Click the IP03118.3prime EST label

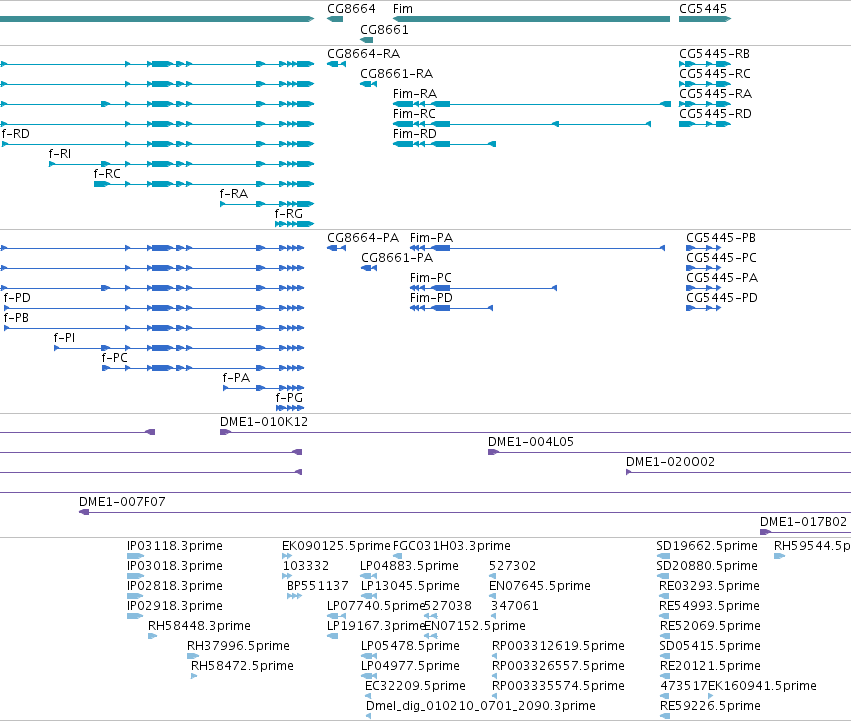tap(175, 546)
